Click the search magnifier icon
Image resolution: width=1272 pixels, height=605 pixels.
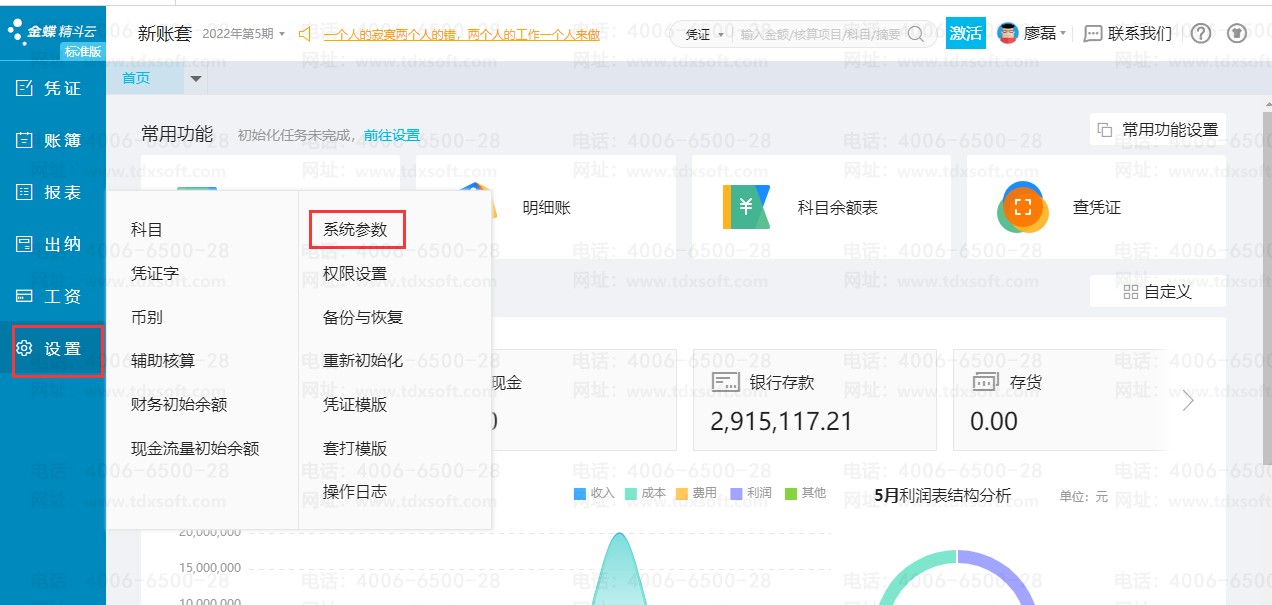click(x=915, y=34)
